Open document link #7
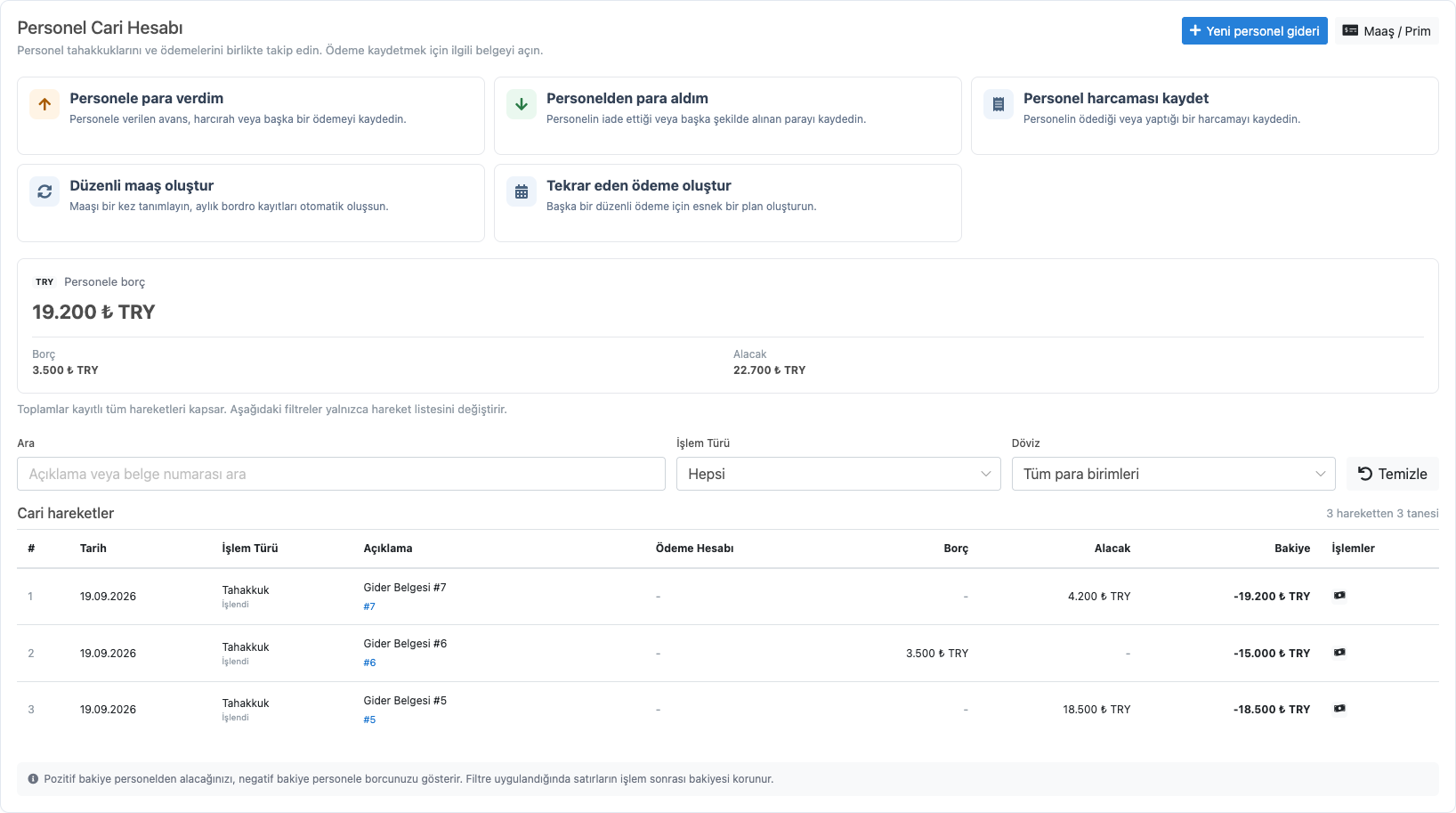The width and height of the screenshot is (1456, 813). pos(369,606)
